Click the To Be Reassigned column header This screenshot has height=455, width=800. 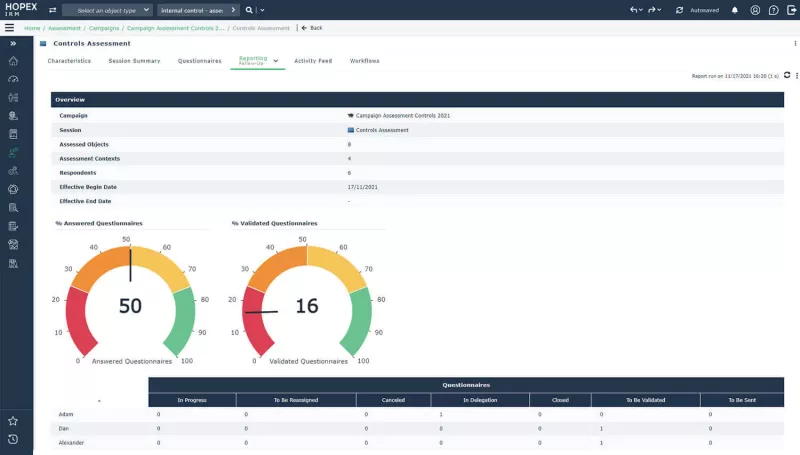click(x=296, y=400)
